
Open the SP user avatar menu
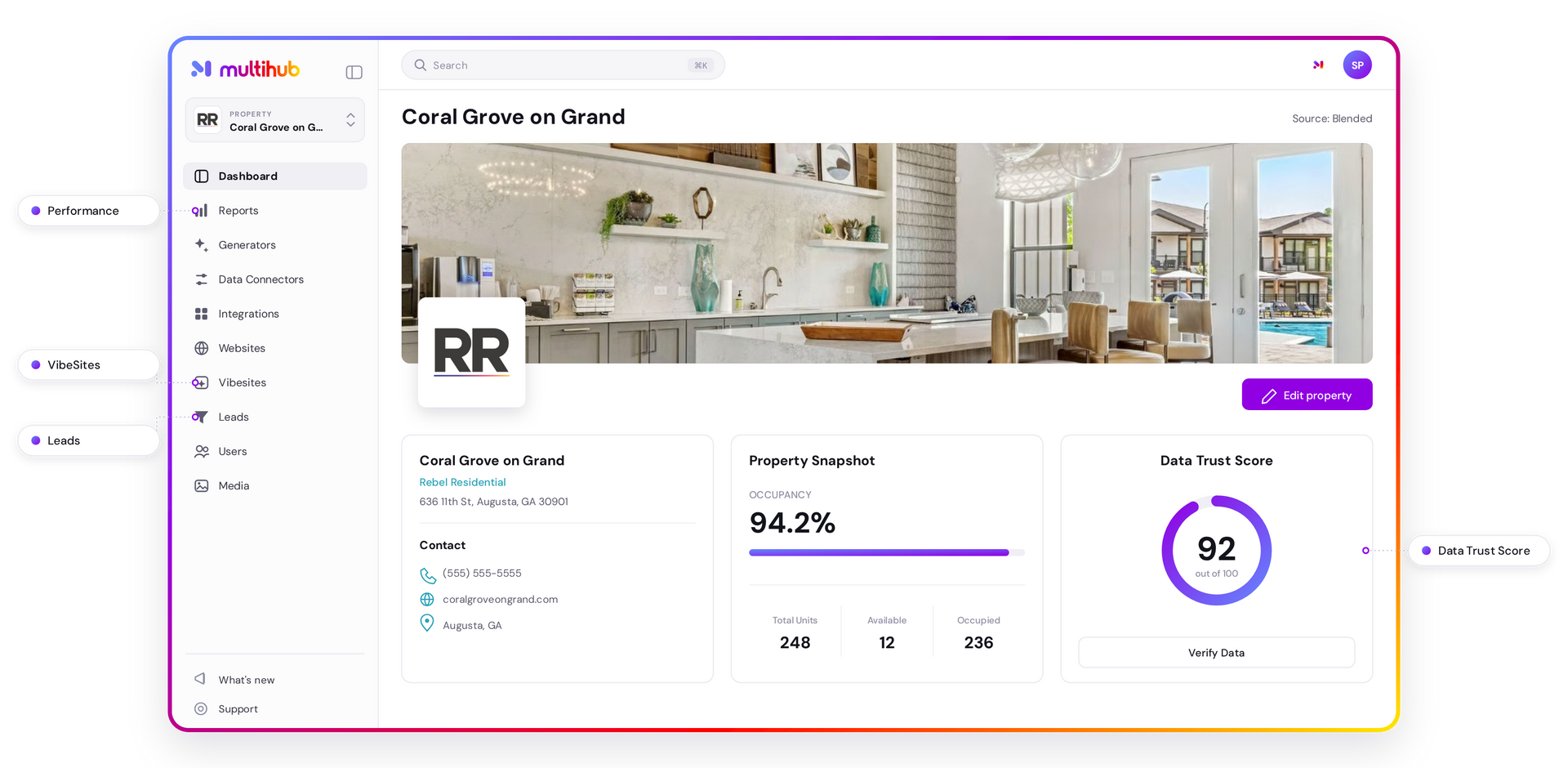coord(1357,65)
